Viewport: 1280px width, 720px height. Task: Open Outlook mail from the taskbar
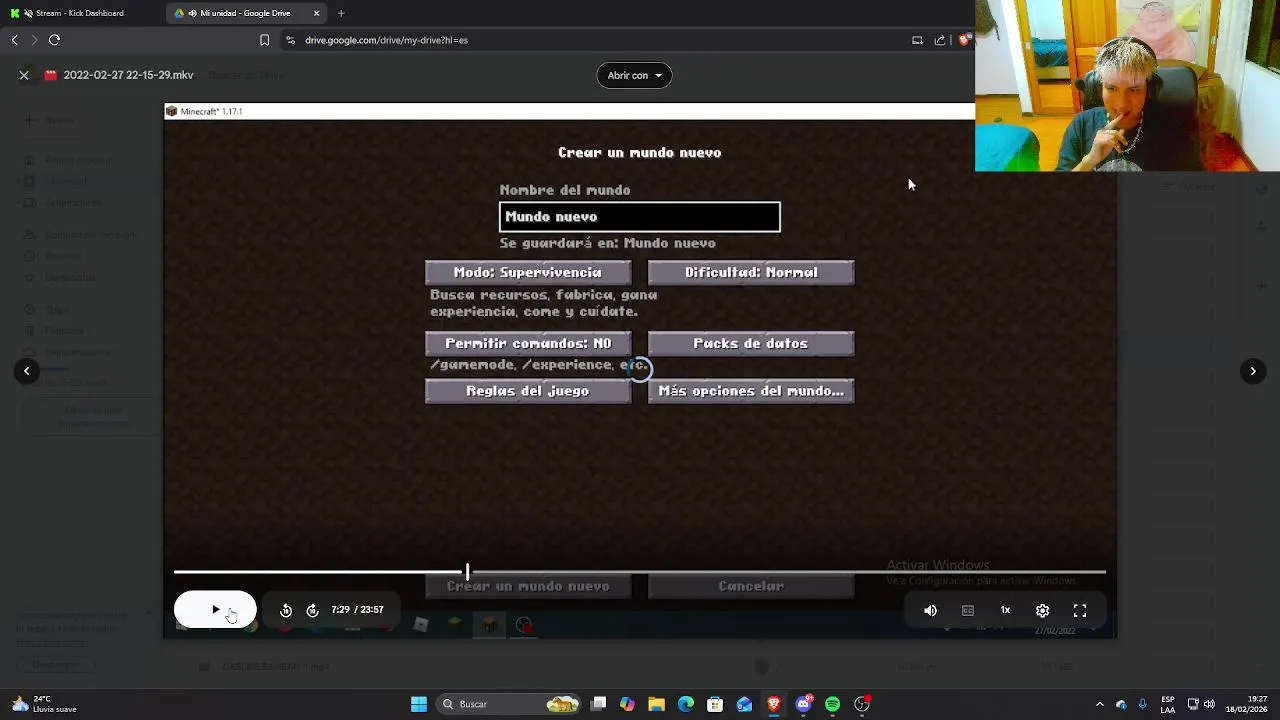coord(744,704)
